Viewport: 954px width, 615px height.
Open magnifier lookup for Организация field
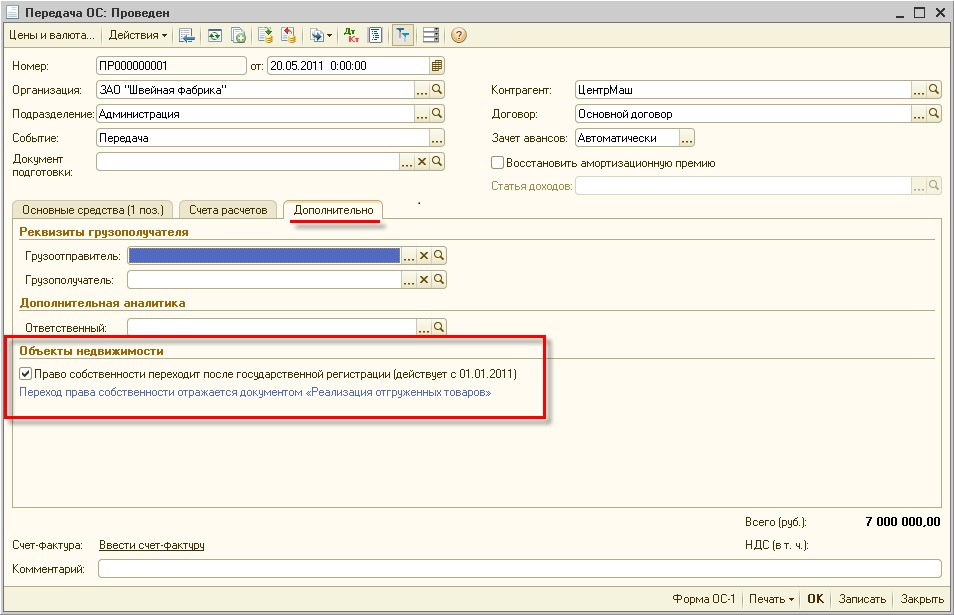pyautogui.click(x=438, y=90)
